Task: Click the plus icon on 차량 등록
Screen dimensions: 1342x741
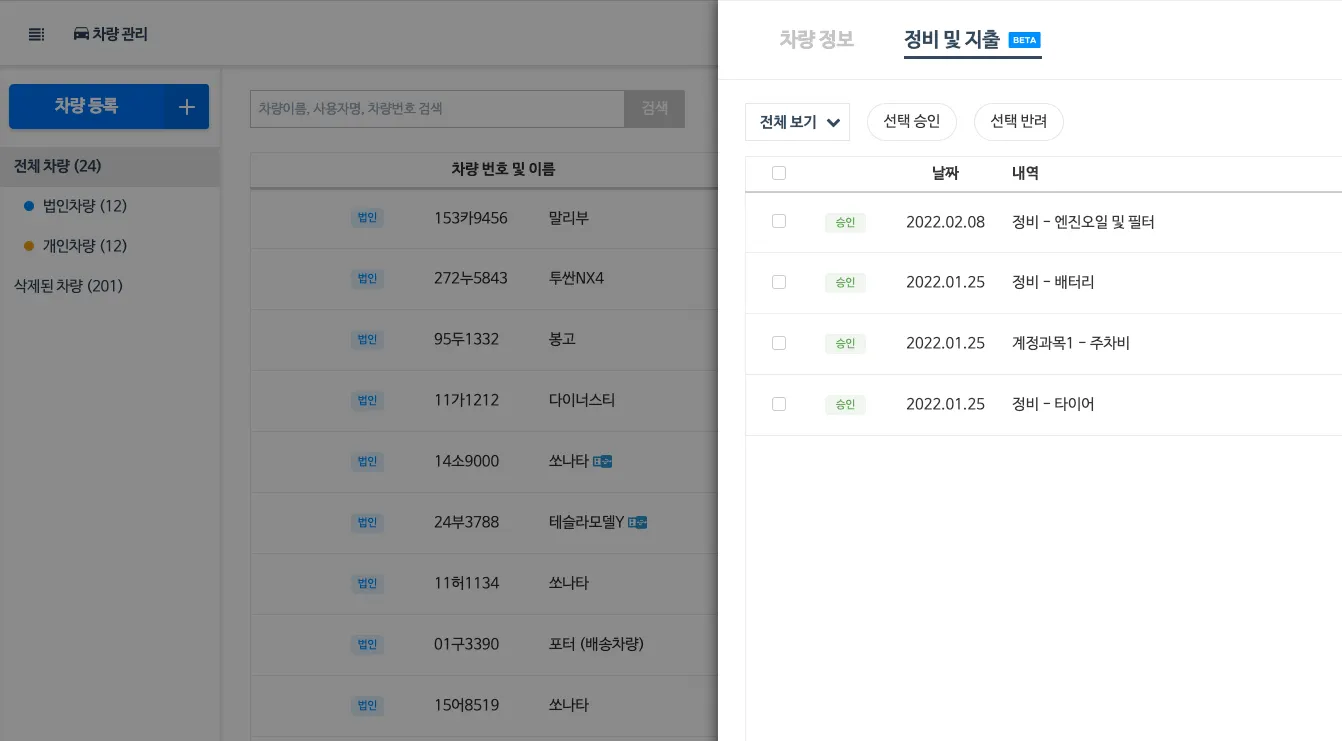Action: [186, 107]
